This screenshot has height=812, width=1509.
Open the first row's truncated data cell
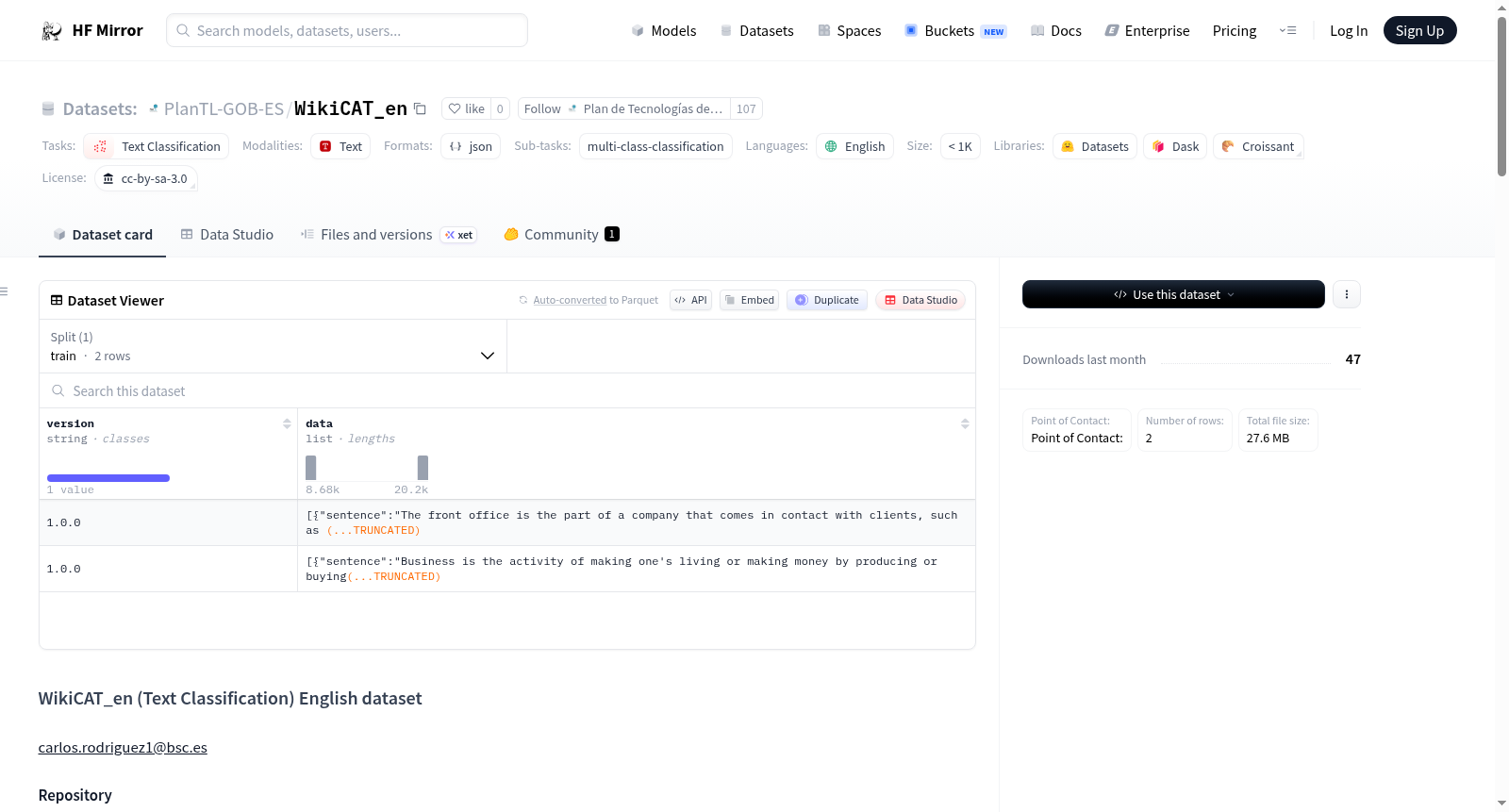[637, 522]
